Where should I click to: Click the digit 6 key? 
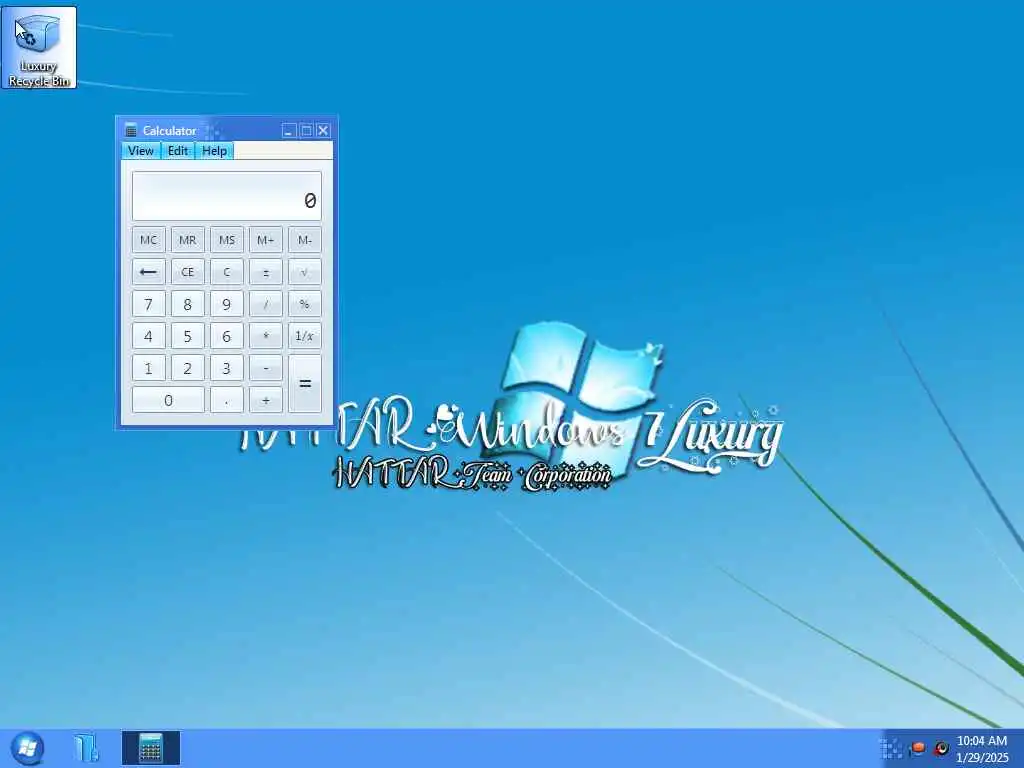tap(227, 336)
